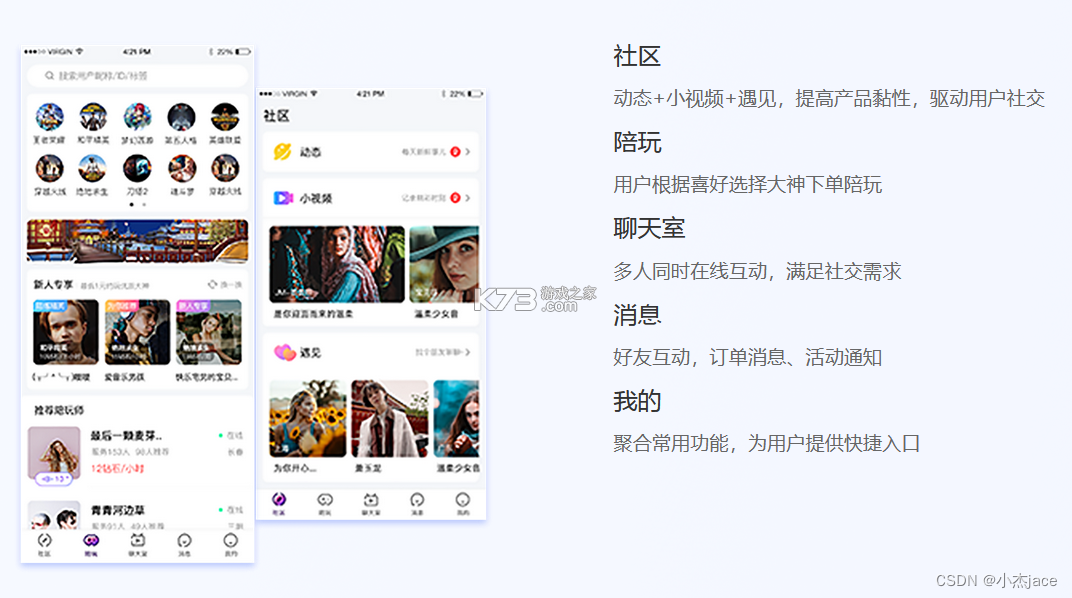Open the 青青河边草 player entry
Viewport: 1072px width, 598px height.
click(137, 516)
